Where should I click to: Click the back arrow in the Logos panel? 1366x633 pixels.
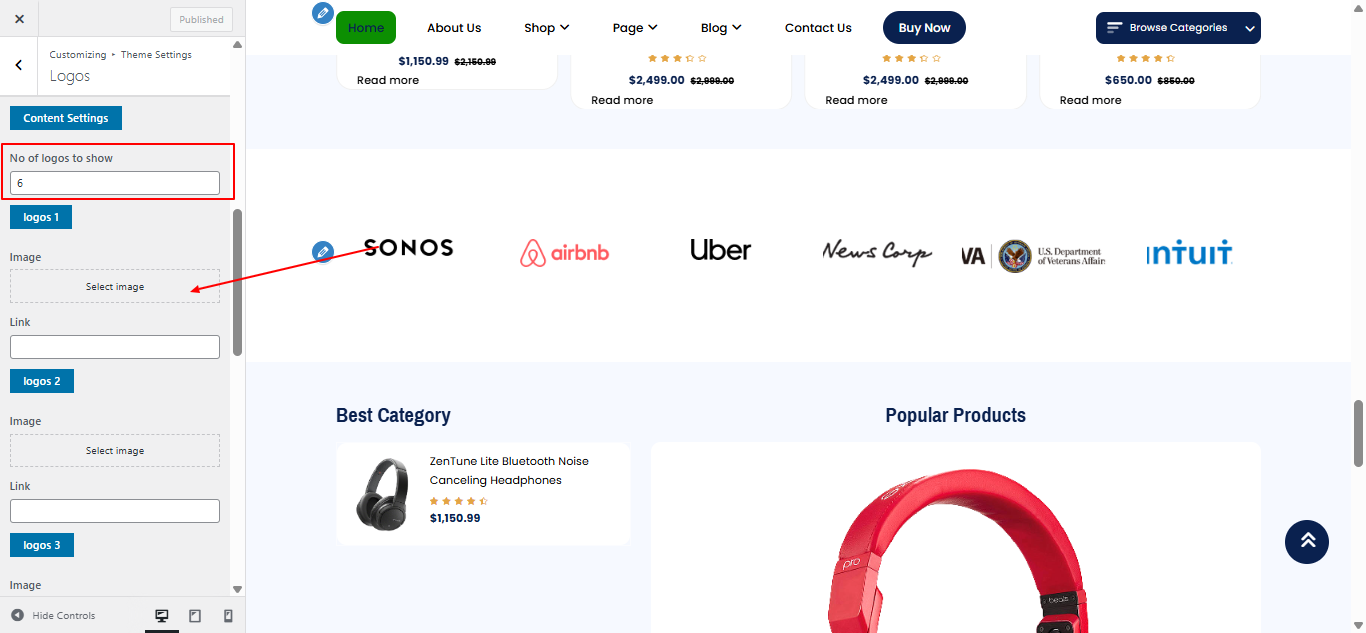20,64
